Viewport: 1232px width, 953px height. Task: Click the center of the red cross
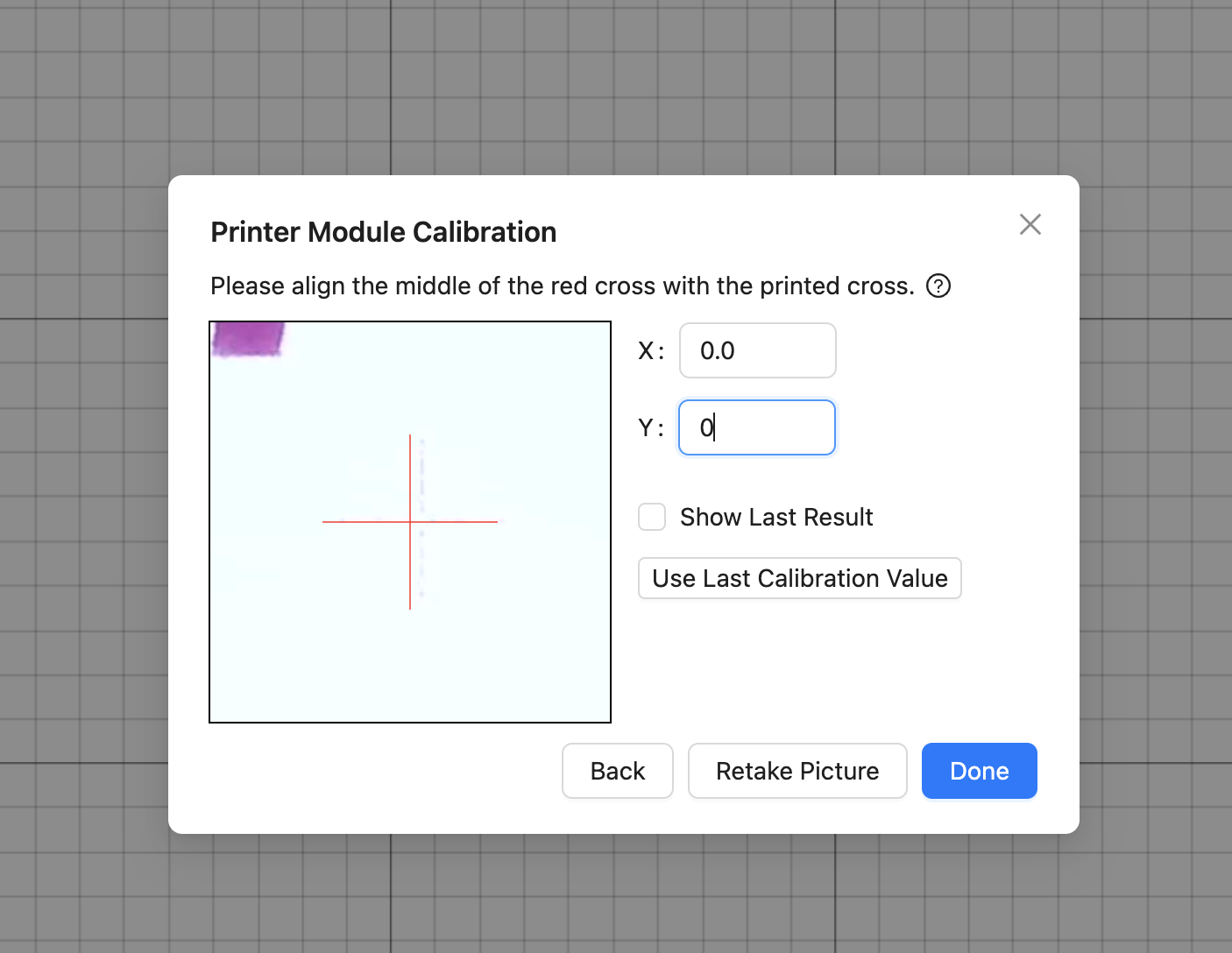(410, 522)
